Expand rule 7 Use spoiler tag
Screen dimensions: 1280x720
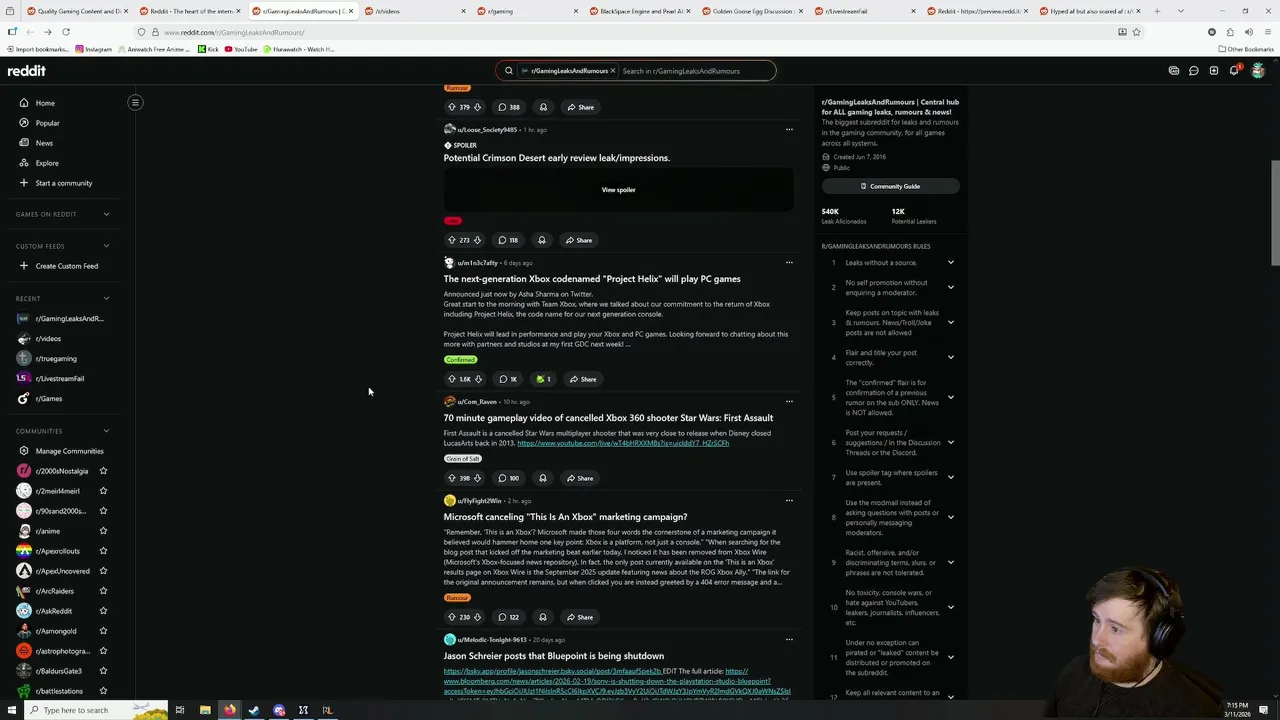click(951, 477)
